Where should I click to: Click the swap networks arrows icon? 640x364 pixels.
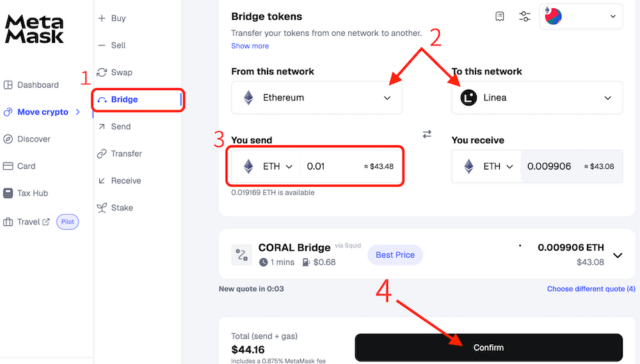click(427, 134)
